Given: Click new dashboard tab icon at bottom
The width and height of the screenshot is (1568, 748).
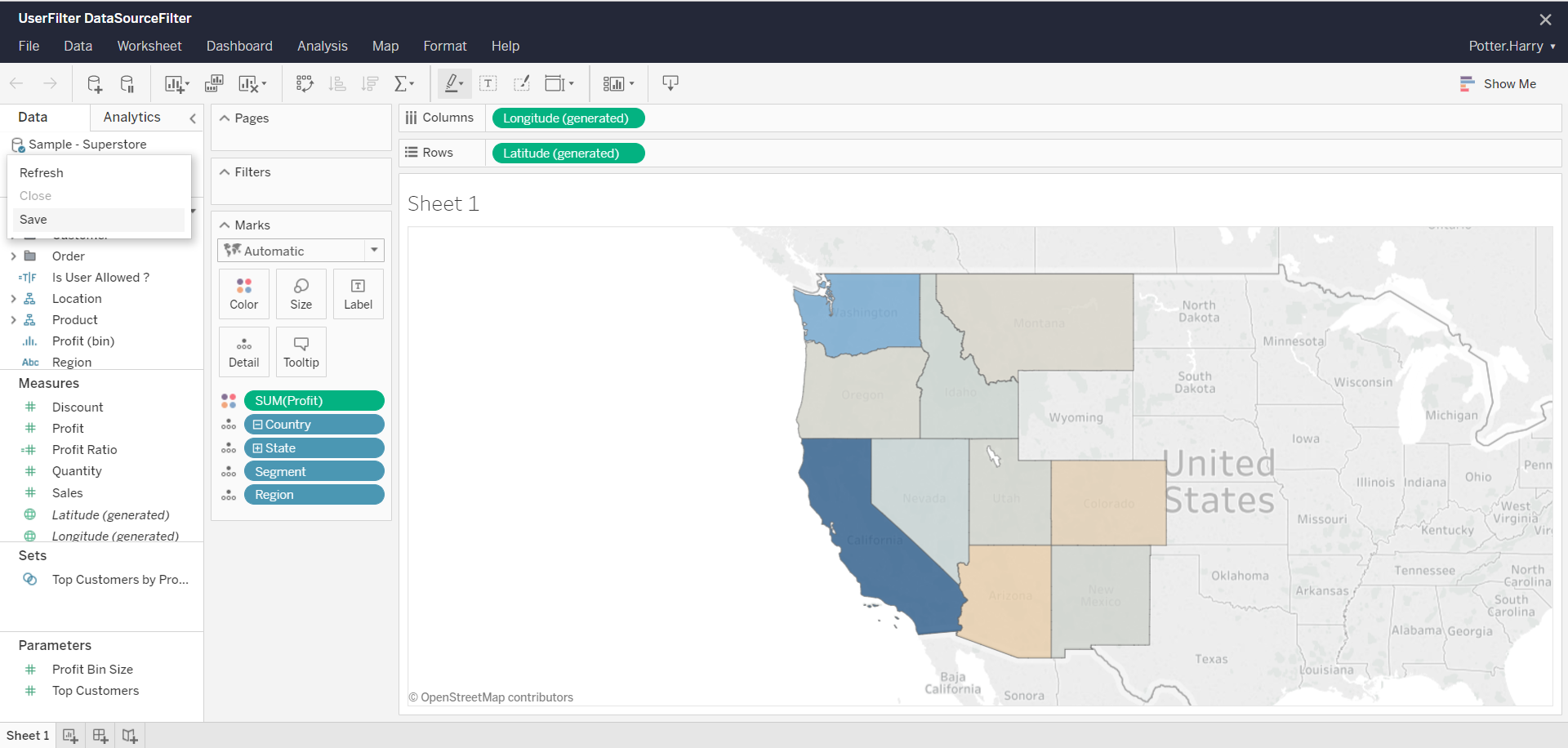Looking at the screenshot, I should [100, 736].
